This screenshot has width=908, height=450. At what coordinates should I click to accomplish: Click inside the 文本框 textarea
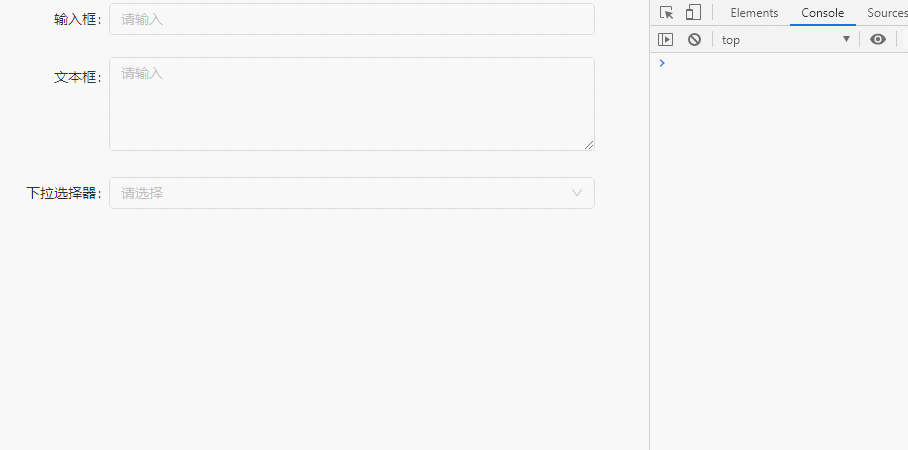352,104
